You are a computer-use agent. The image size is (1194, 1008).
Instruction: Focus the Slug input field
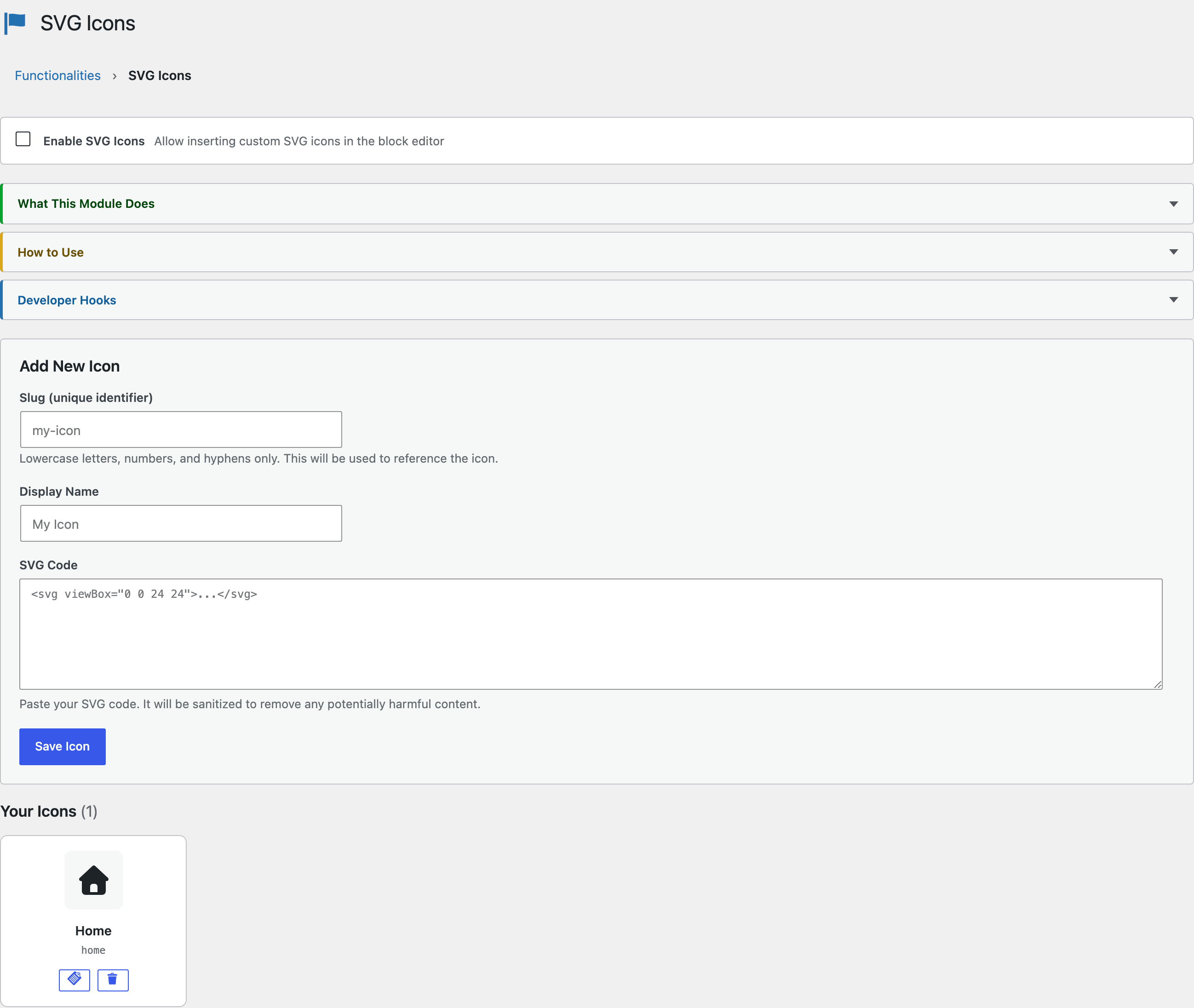coord(181,430)
